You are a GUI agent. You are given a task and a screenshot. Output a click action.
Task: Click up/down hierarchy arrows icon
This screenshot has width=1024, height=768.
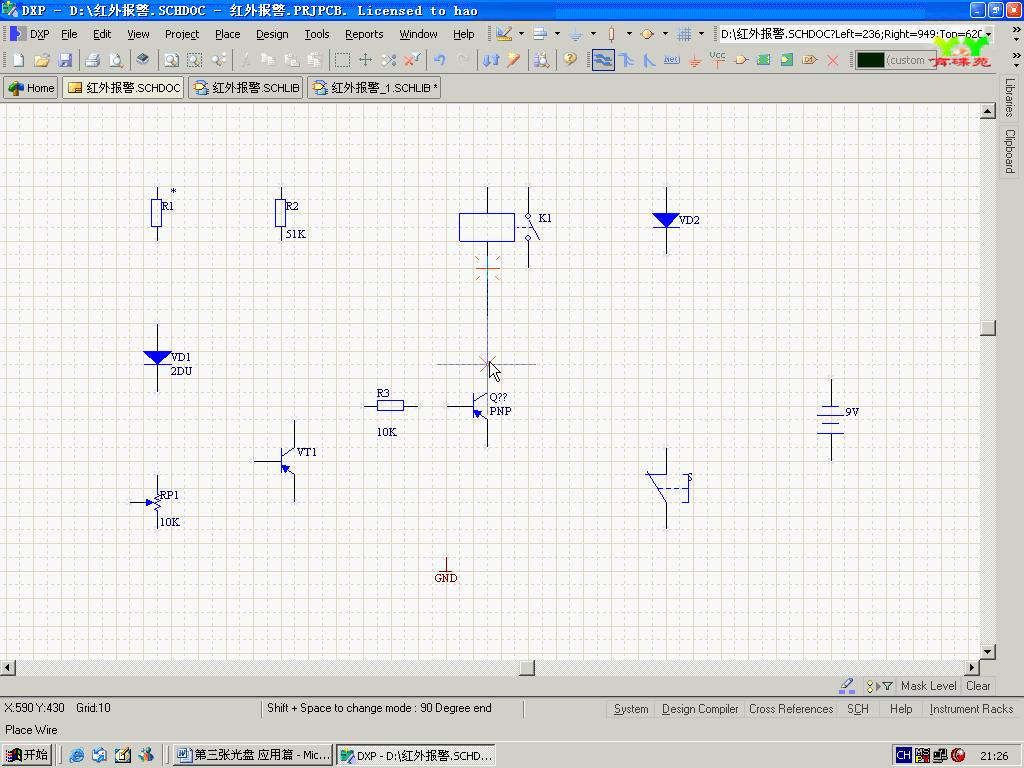490,60
